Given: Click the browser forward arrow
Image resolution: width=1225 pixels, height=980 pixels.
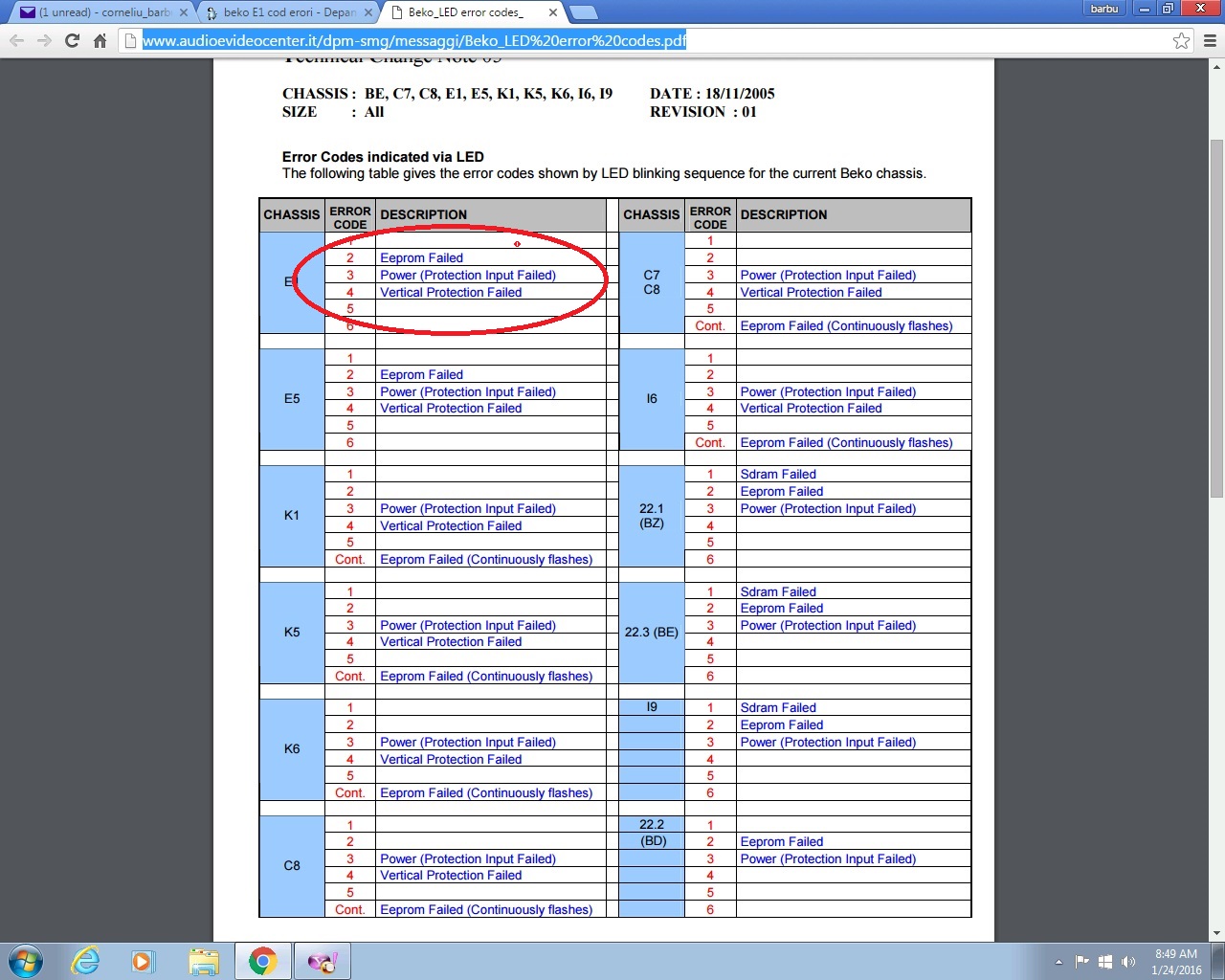Looking at the screenshot, I should 44,41.
